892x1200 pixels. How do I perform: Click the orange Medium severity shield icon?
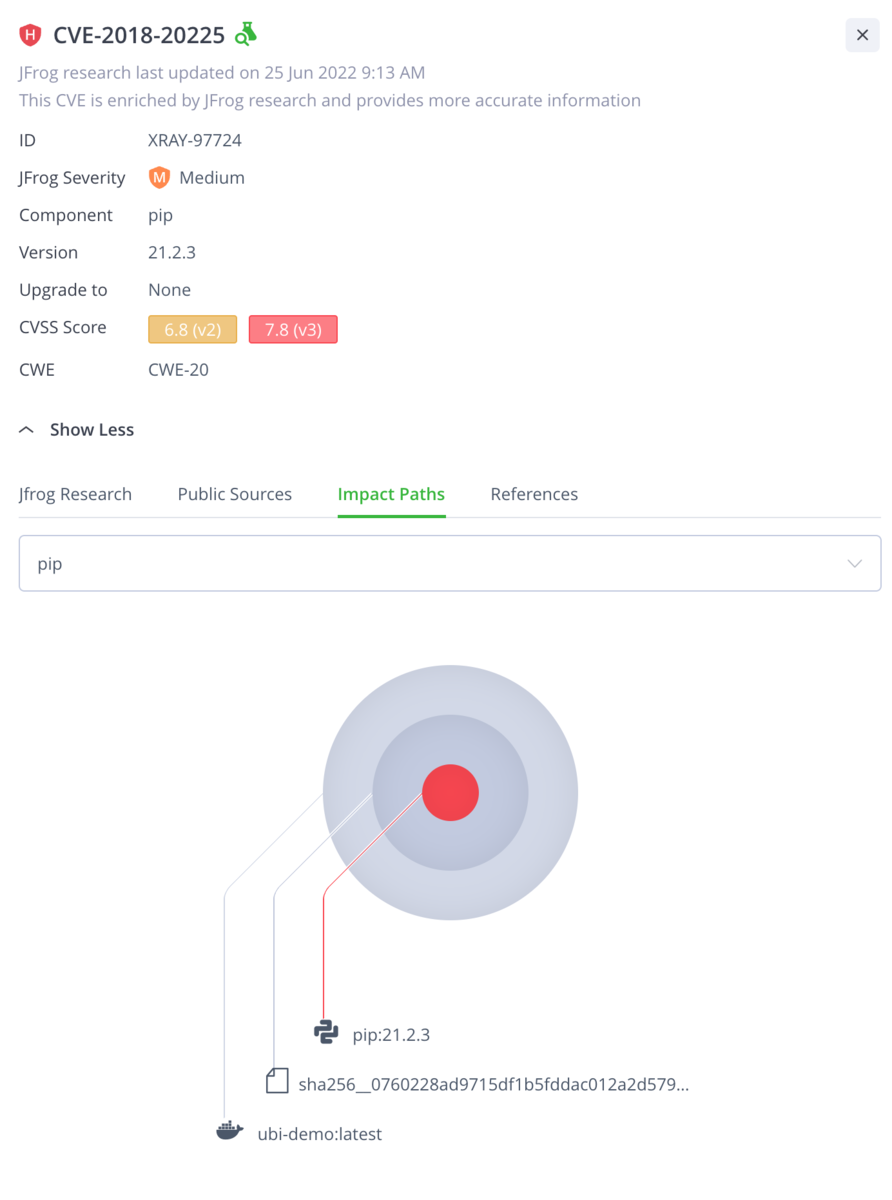159,178
